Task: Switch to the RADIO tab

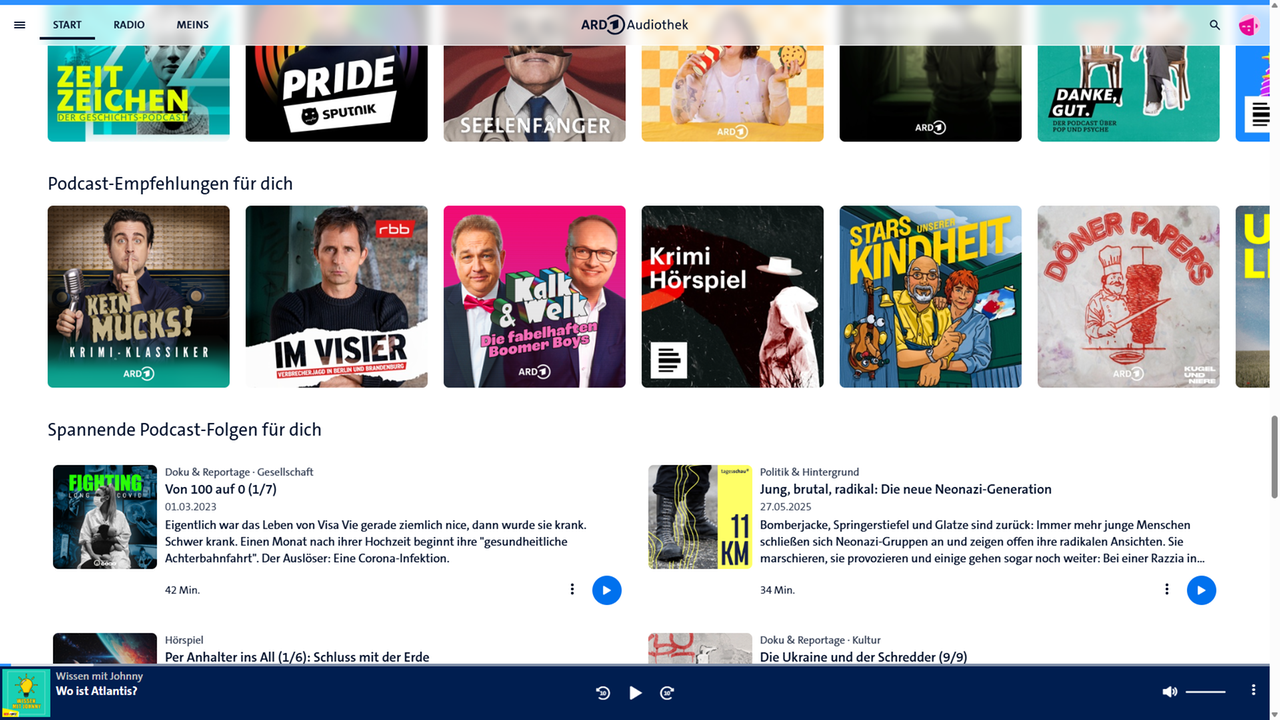Action: 129,25
